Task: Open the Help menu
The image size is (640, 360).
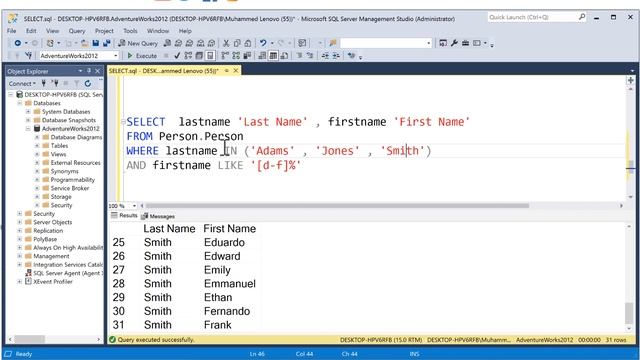Action: 185,31
